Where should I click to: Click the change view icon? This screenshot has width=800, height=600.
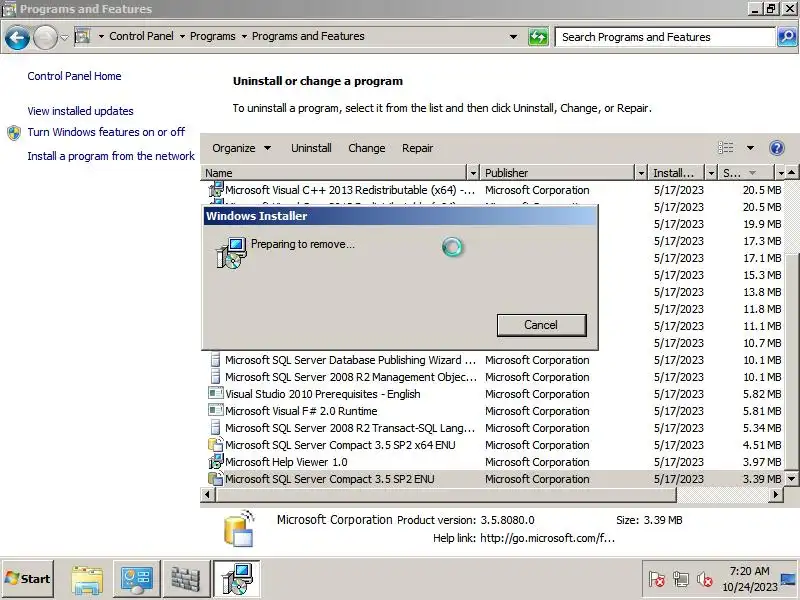tap(726, 148)
